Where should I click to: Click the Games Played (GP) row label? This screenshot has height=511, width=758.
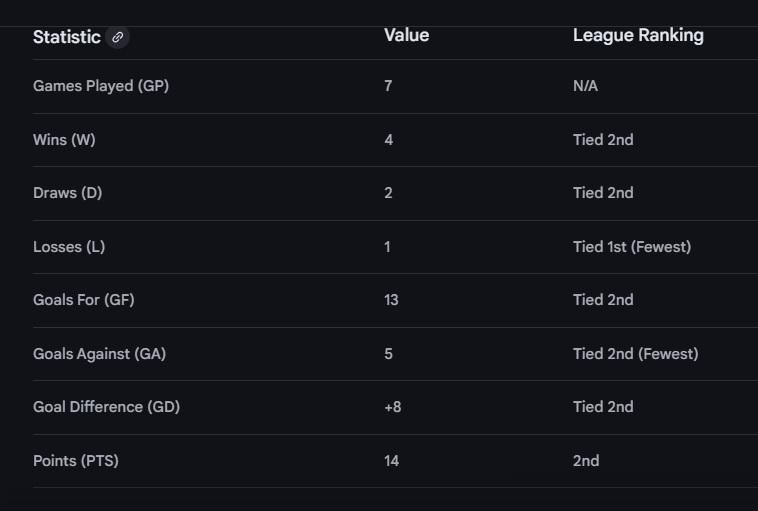101,86
